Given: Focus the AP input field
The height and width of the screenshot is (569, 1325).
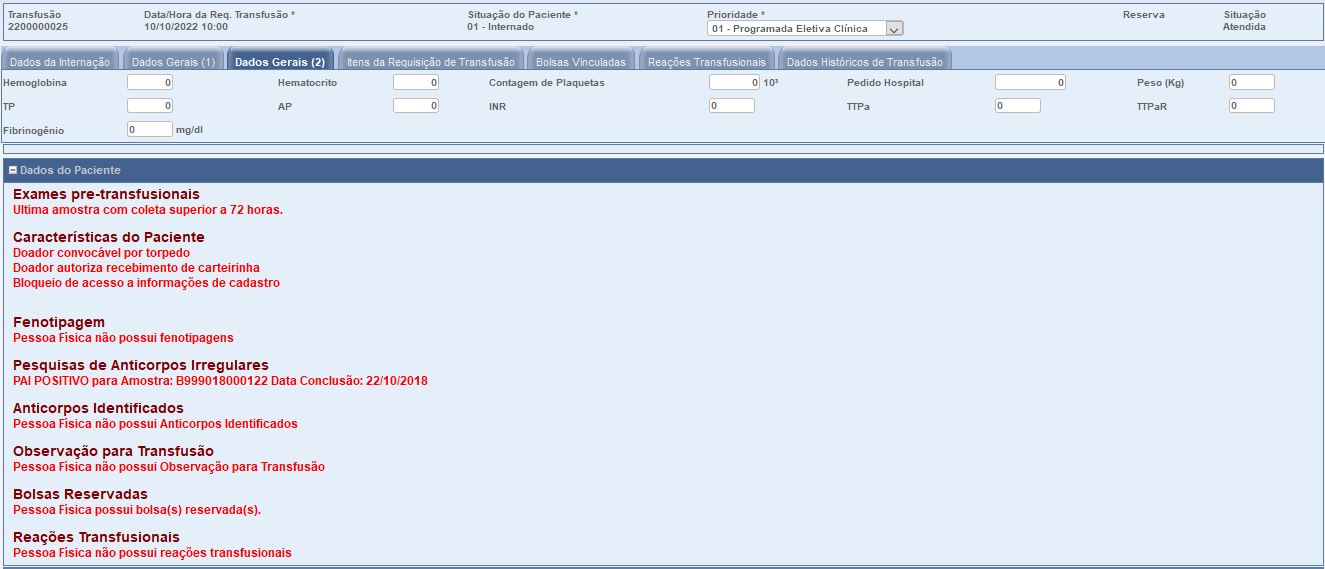Looking at the screenshot, I should point(415,106).
